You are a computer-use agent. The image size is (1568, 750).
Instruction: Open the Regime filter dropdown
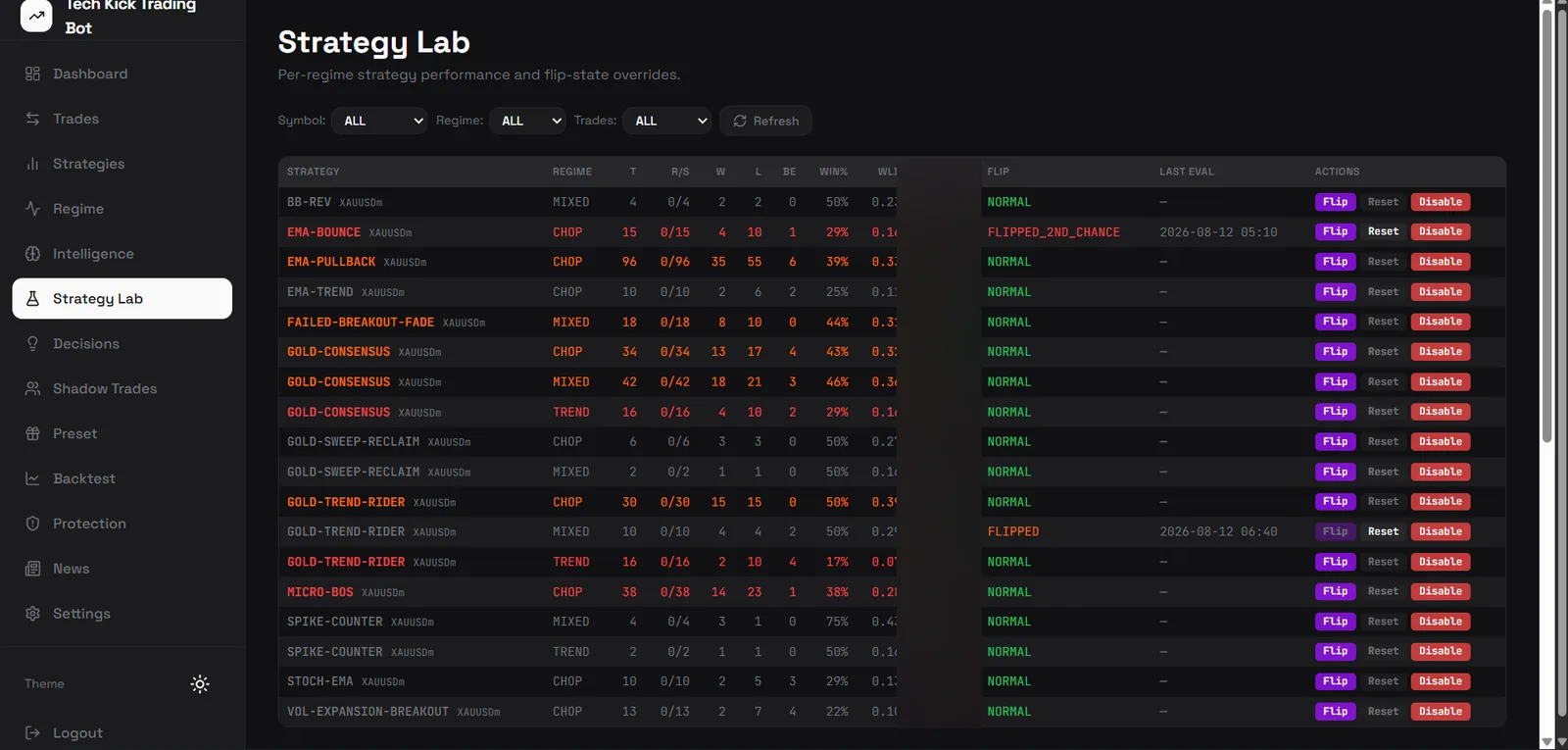click(528, 121)
